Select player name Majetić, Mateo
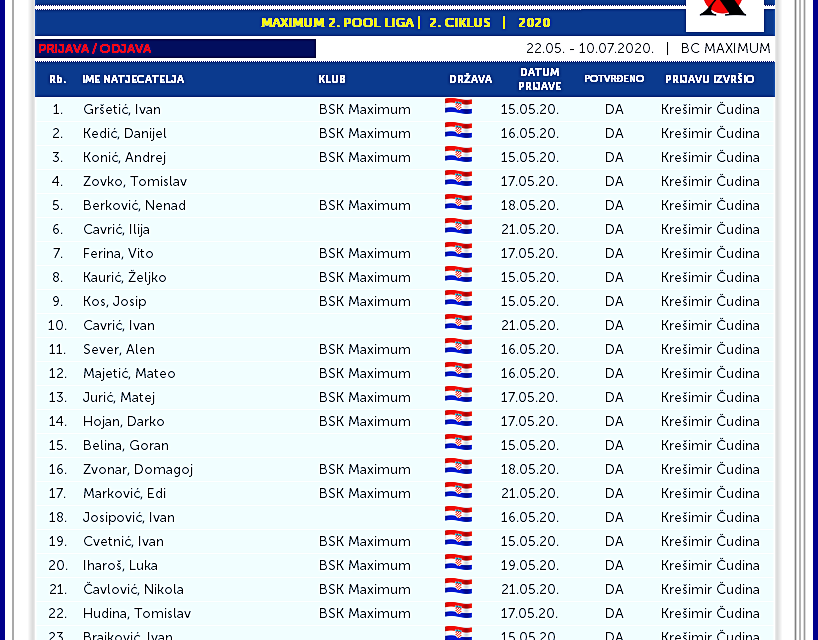This screenshot has height=640, width=818. click(129, 373)
